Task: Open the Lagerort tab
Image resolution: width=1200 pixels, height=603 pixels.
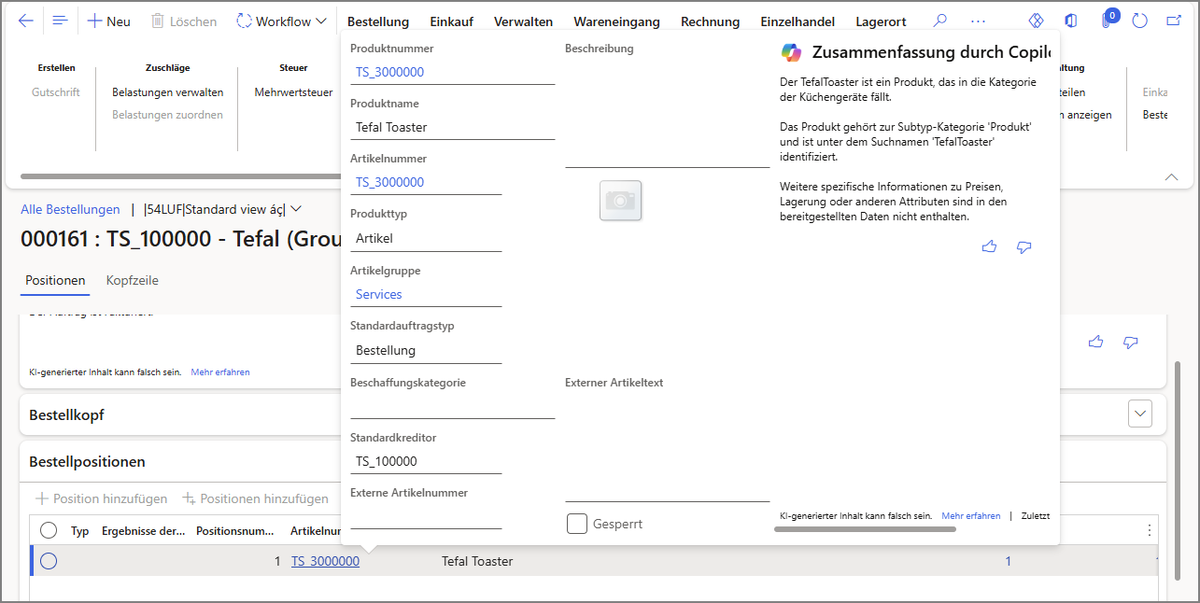Action: [x=881, y=21]
